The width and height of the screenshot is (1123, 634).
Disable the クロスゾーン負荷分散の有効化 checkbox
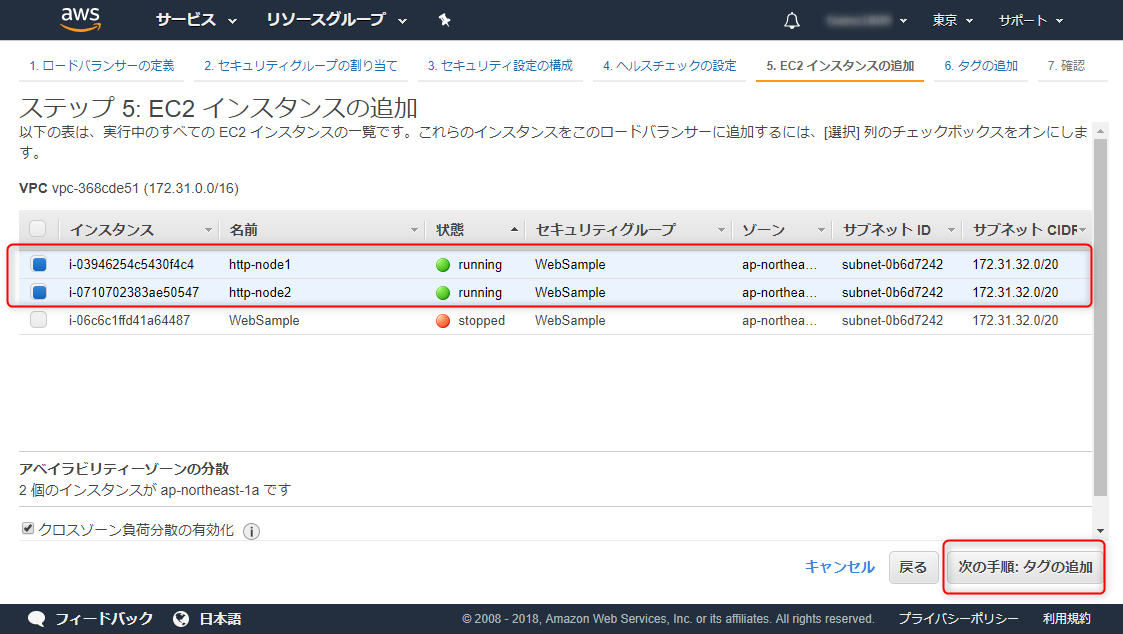pyautogui.click(x=27, y=530)
